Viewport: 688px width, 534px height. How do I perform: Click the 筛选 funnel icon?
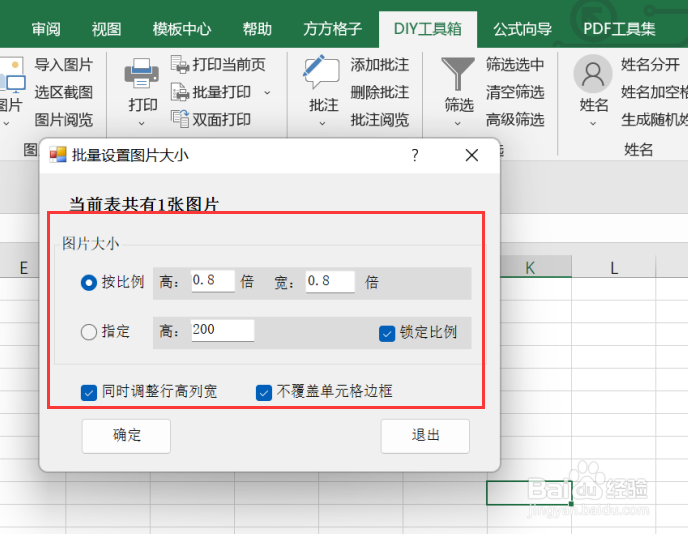coord(458,74)
